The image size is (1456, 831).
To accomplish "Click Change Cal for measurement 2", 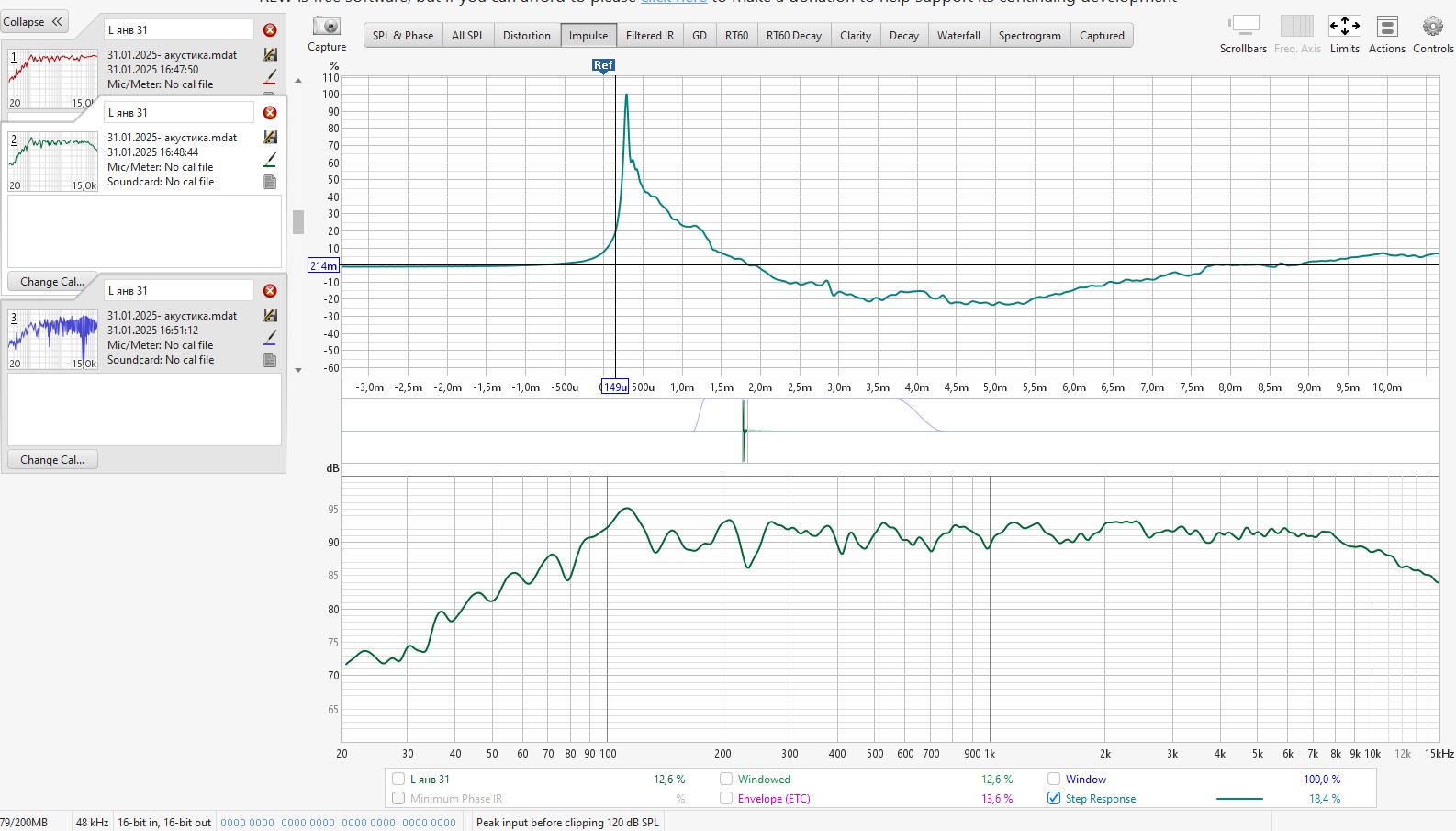I will click(x=52, y=282).
